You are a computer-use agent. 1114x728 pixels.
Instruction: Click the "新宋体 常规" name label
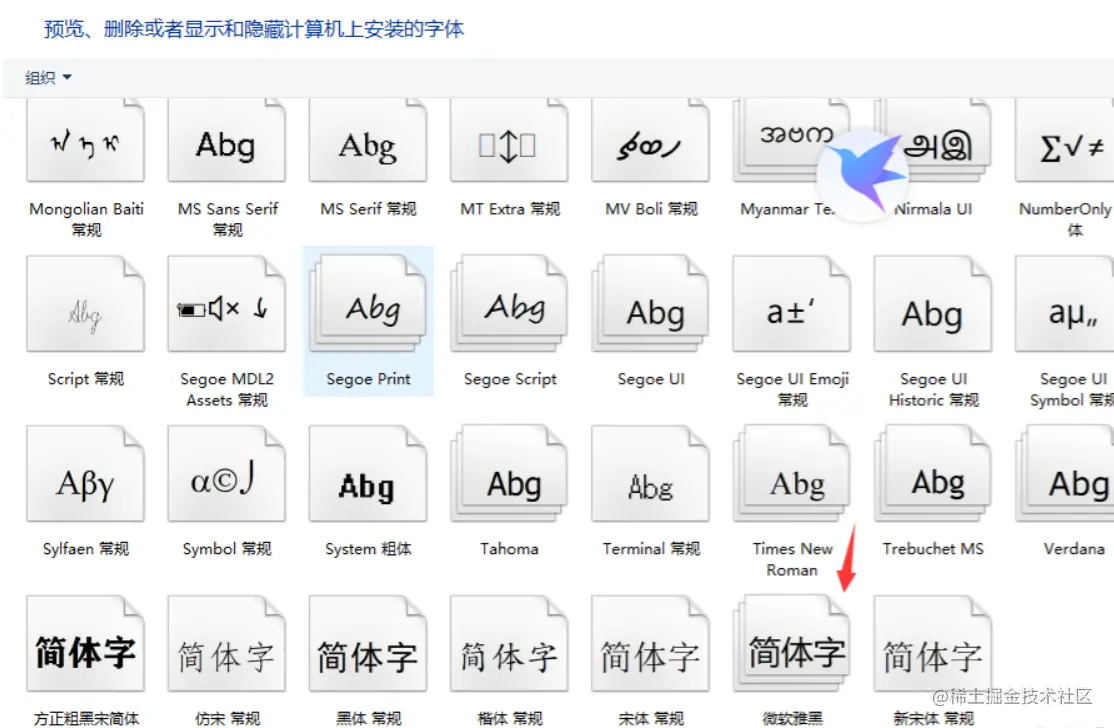(933, 719)
